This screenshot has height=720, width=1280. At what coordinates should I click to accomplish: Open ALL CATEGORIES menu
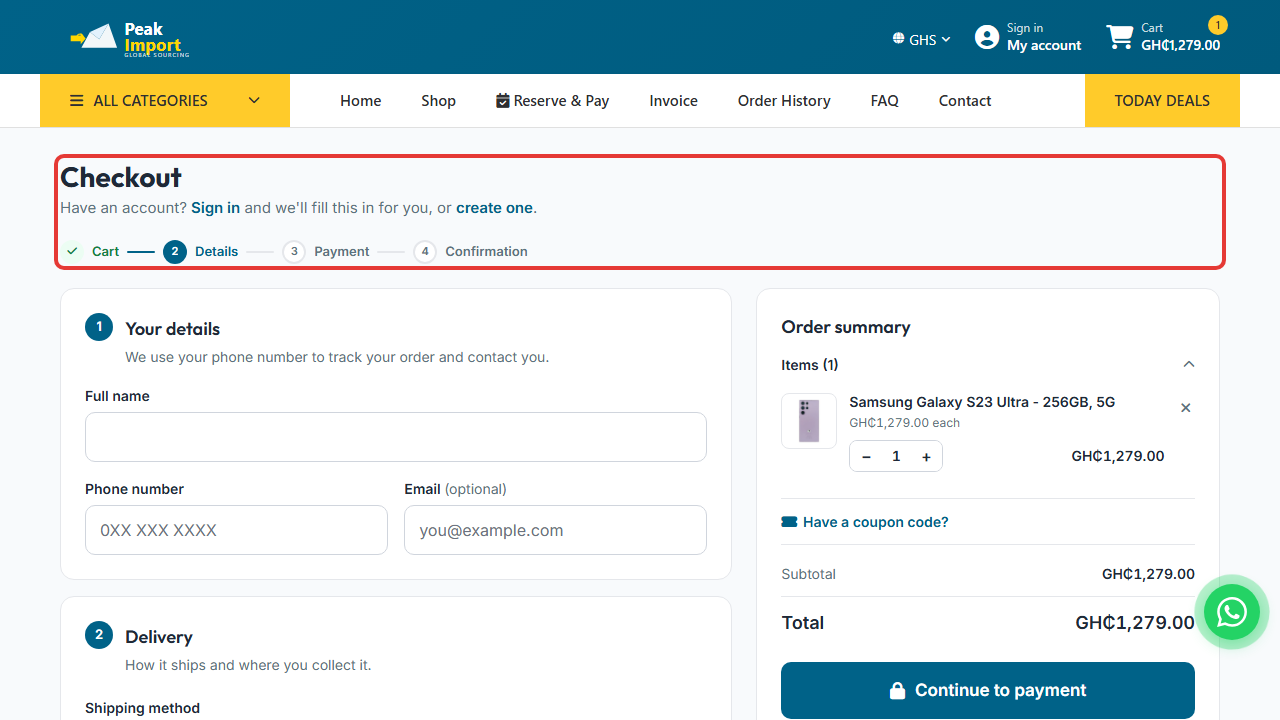click(165, 101)
